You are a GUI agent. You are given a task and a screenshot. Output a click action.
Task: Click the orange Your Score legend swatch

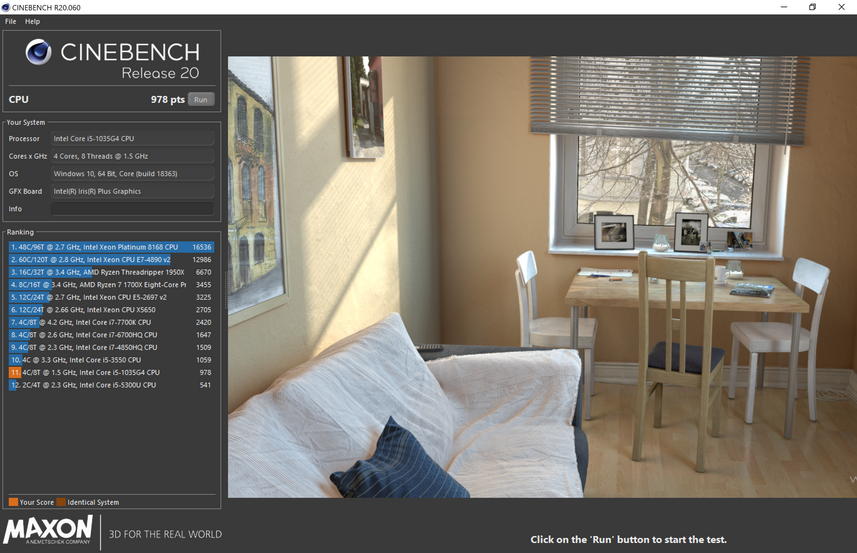[13, 502]
